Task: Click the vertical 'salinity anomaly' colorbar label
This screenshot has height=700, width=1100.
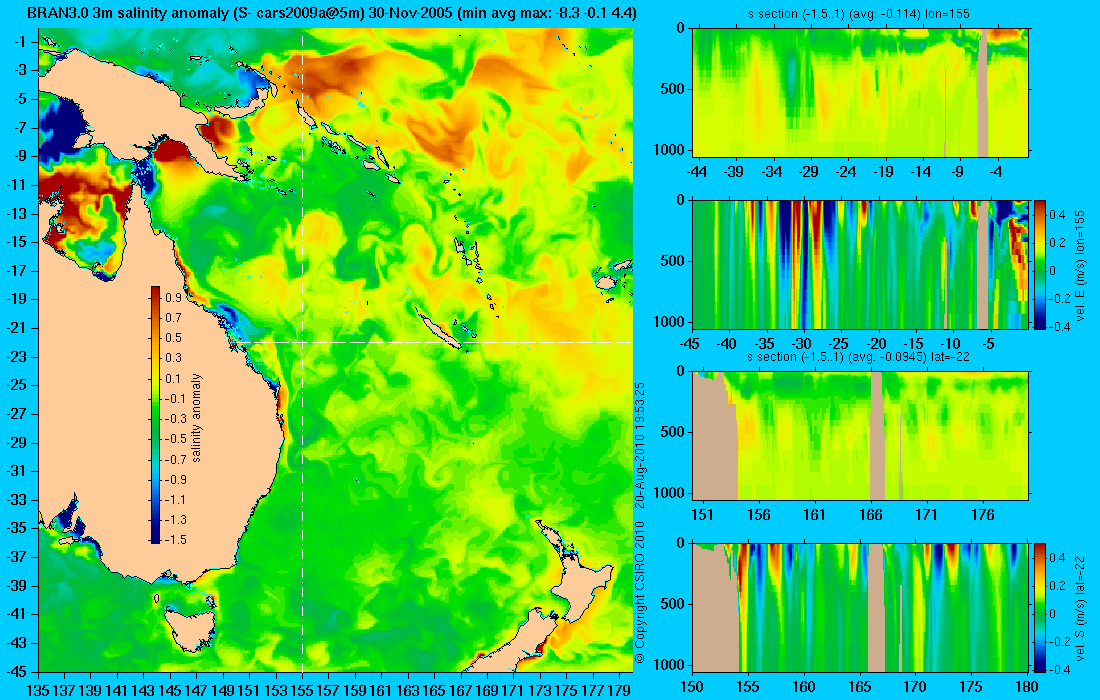Action: [x=196, y=417]
